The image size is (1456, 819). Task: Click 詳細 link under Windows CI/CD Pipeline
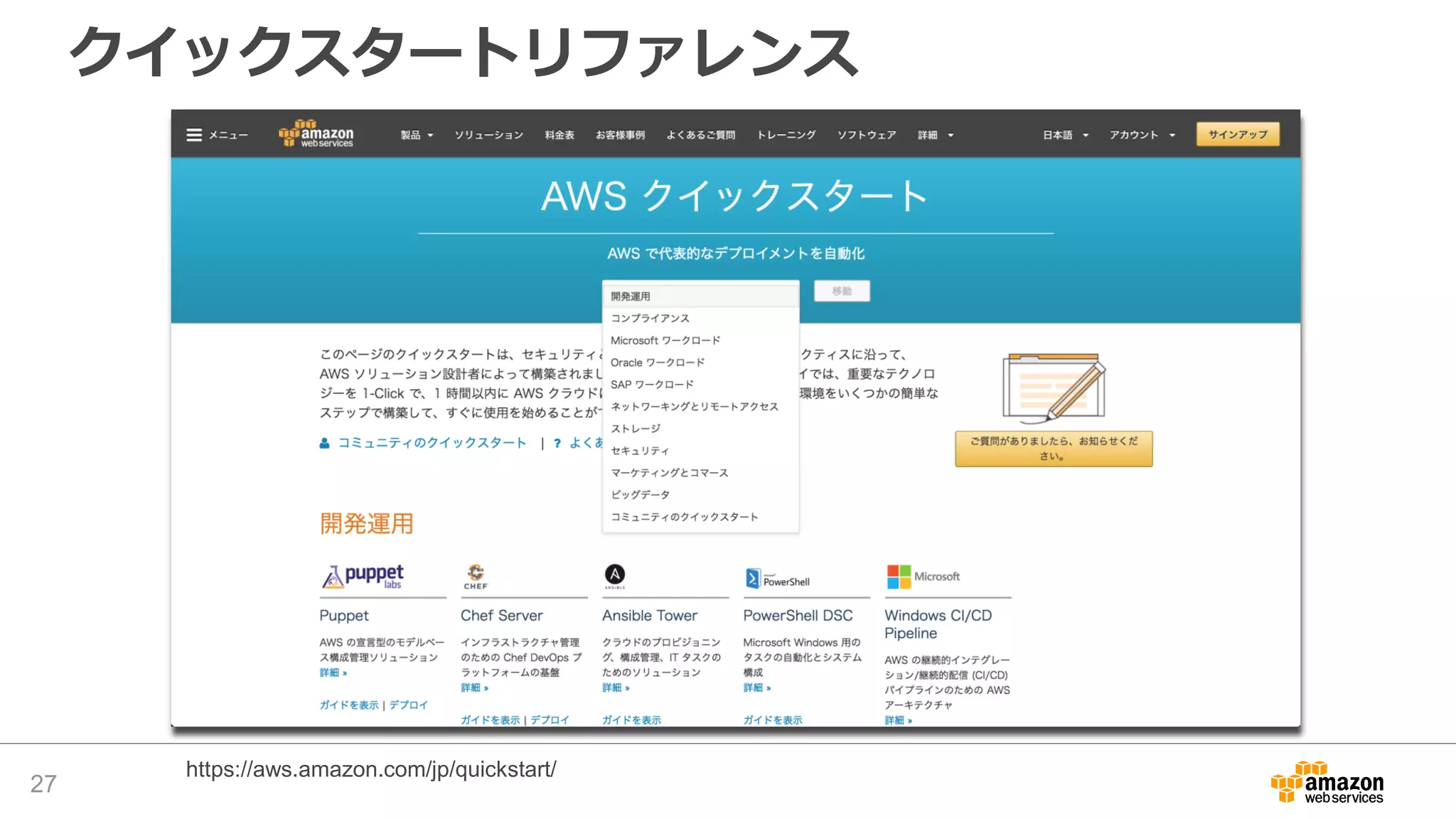898,719
